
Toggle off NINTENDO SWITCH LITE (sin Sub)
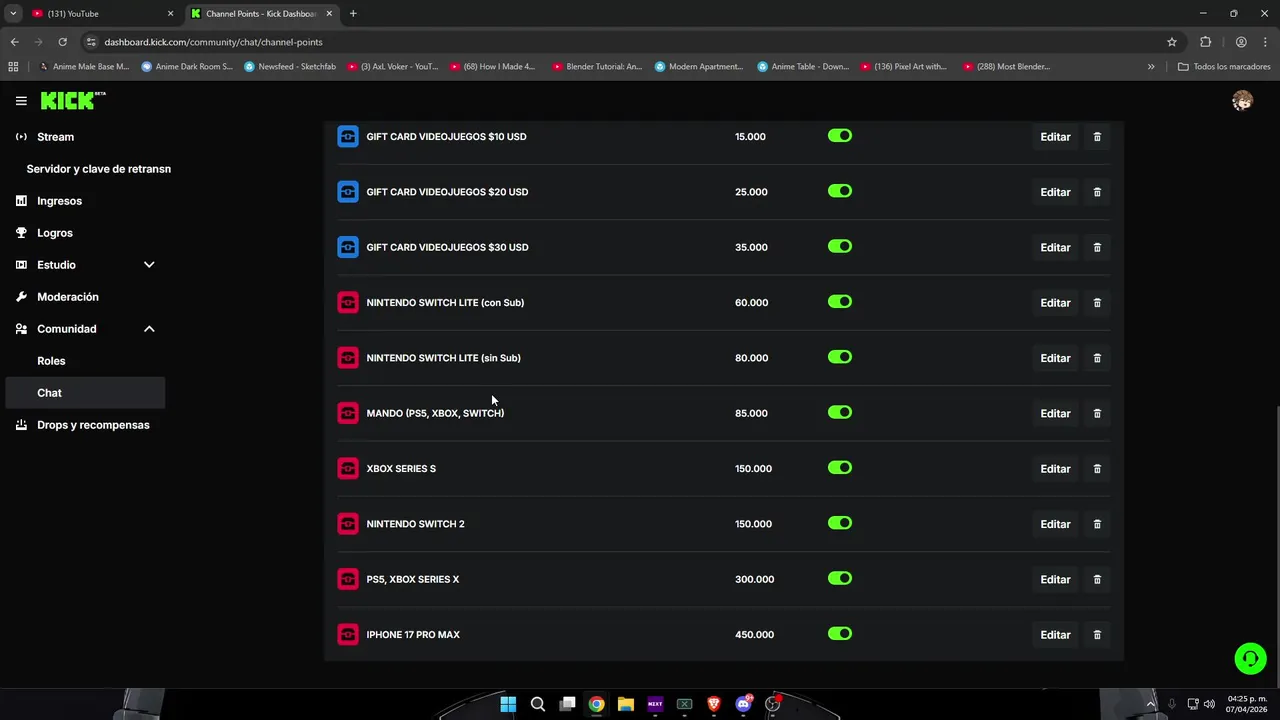(840, 357)
